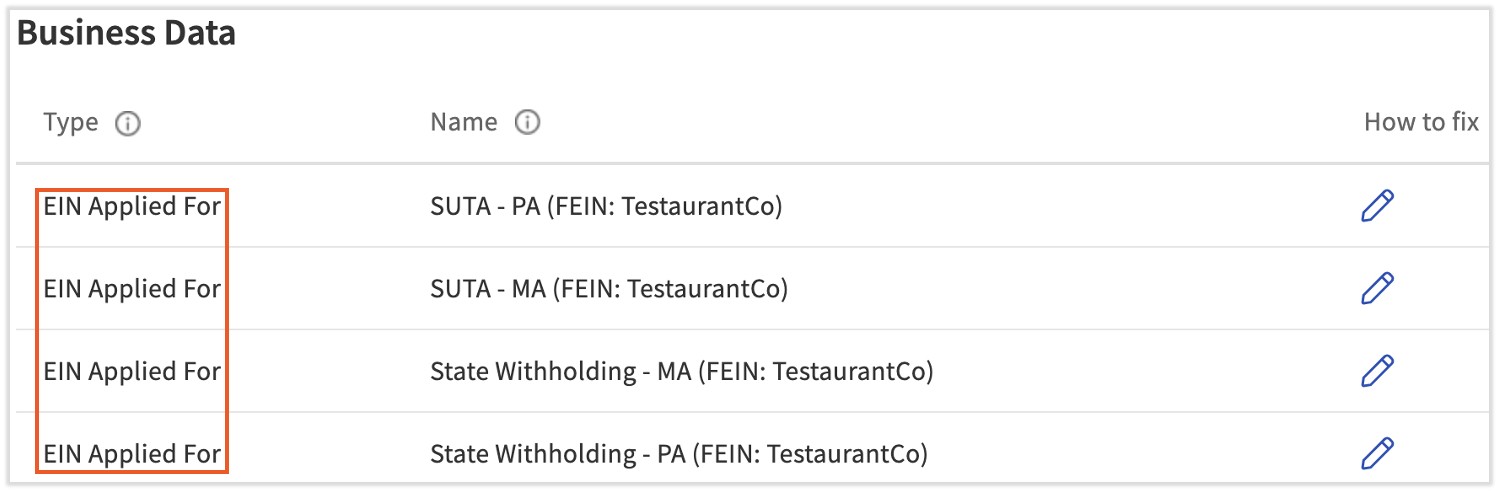
Task: Open the pencil editor for State Withholding - PA
Action: point(1377,454)
